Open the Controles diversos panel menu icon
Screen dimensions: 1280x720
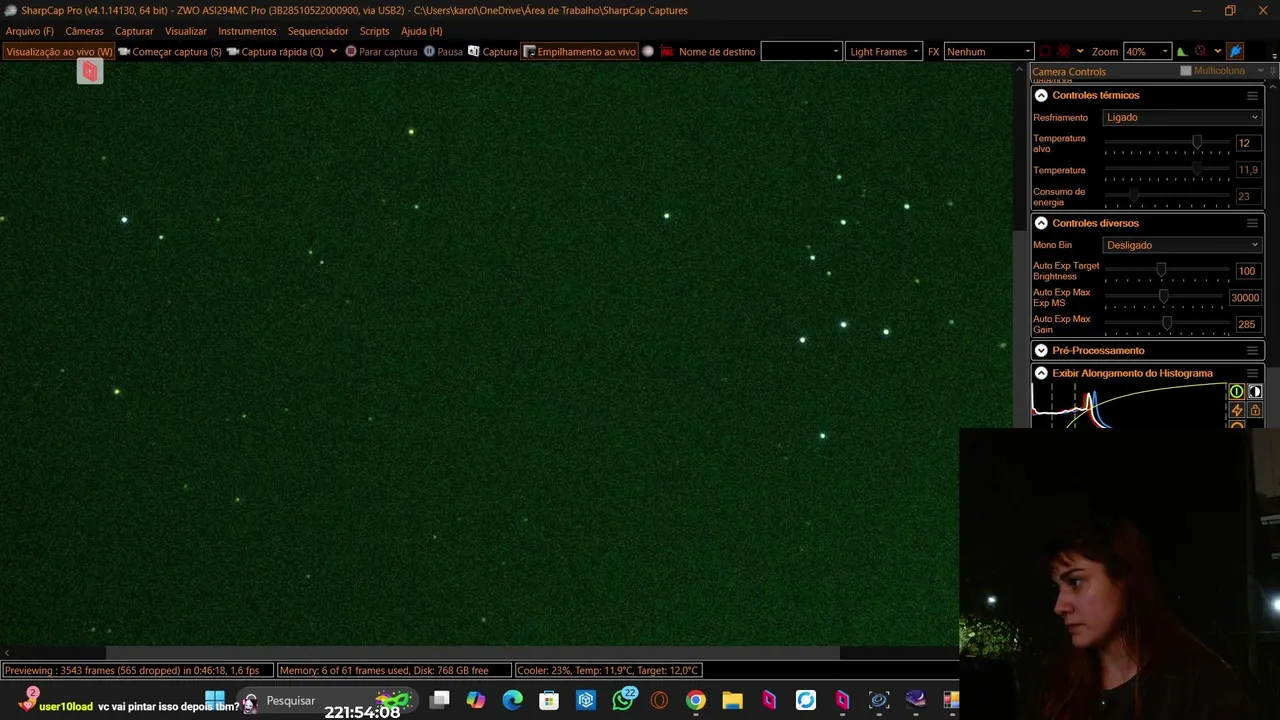pyautogui.click(x=1252, y=223)
